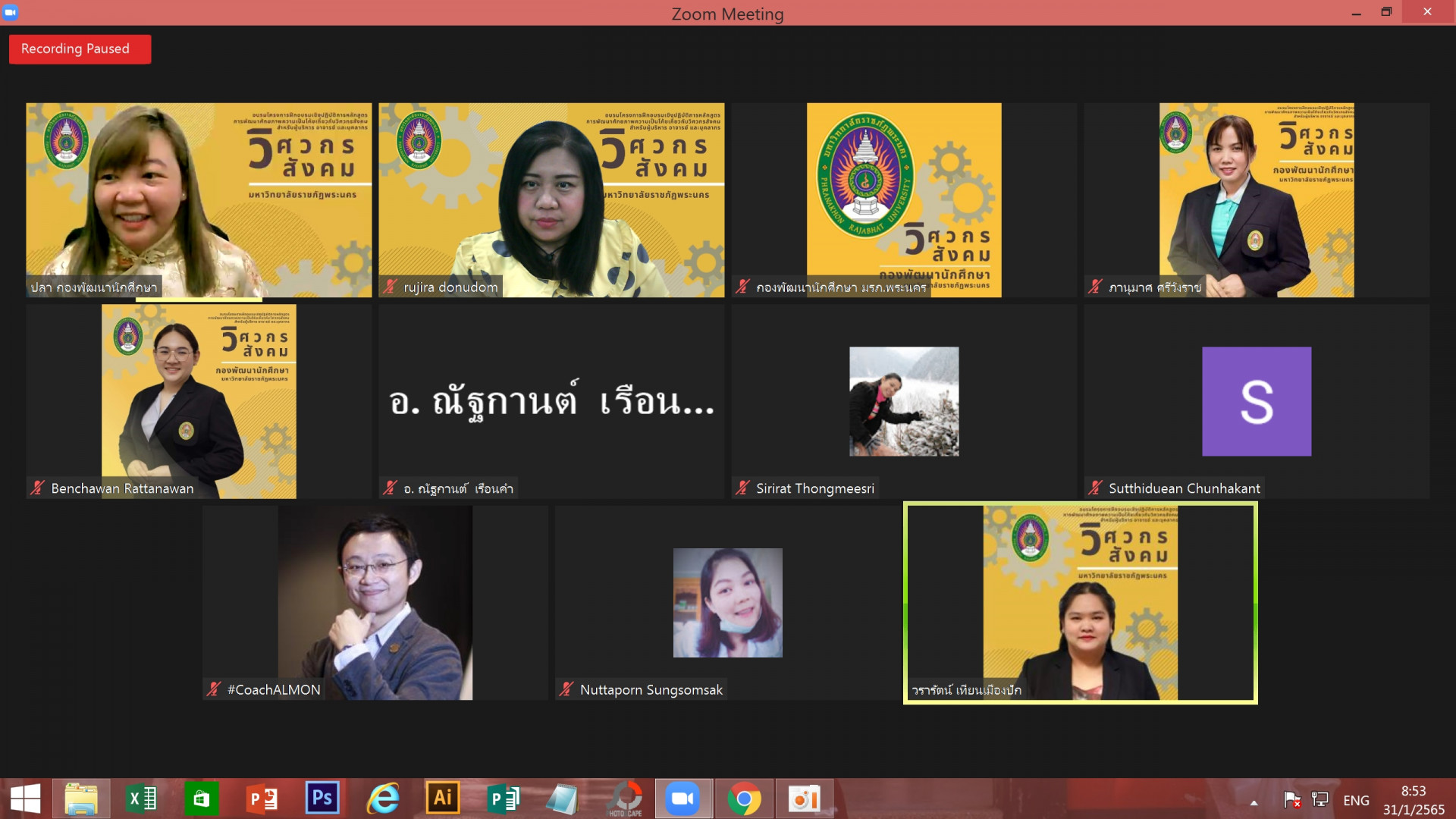The image size is (1456, 819).
Task: Click the name label 'Sirirat Thongmeesri'
Action: pos(815,488)
